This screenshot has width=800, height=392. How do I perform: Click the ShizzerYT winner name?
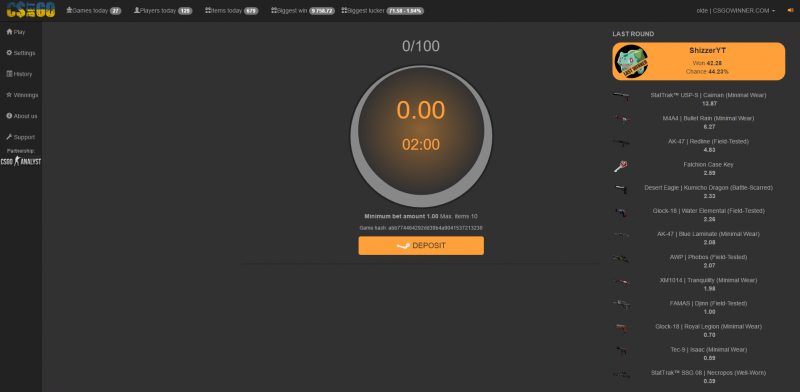(707, 51)
